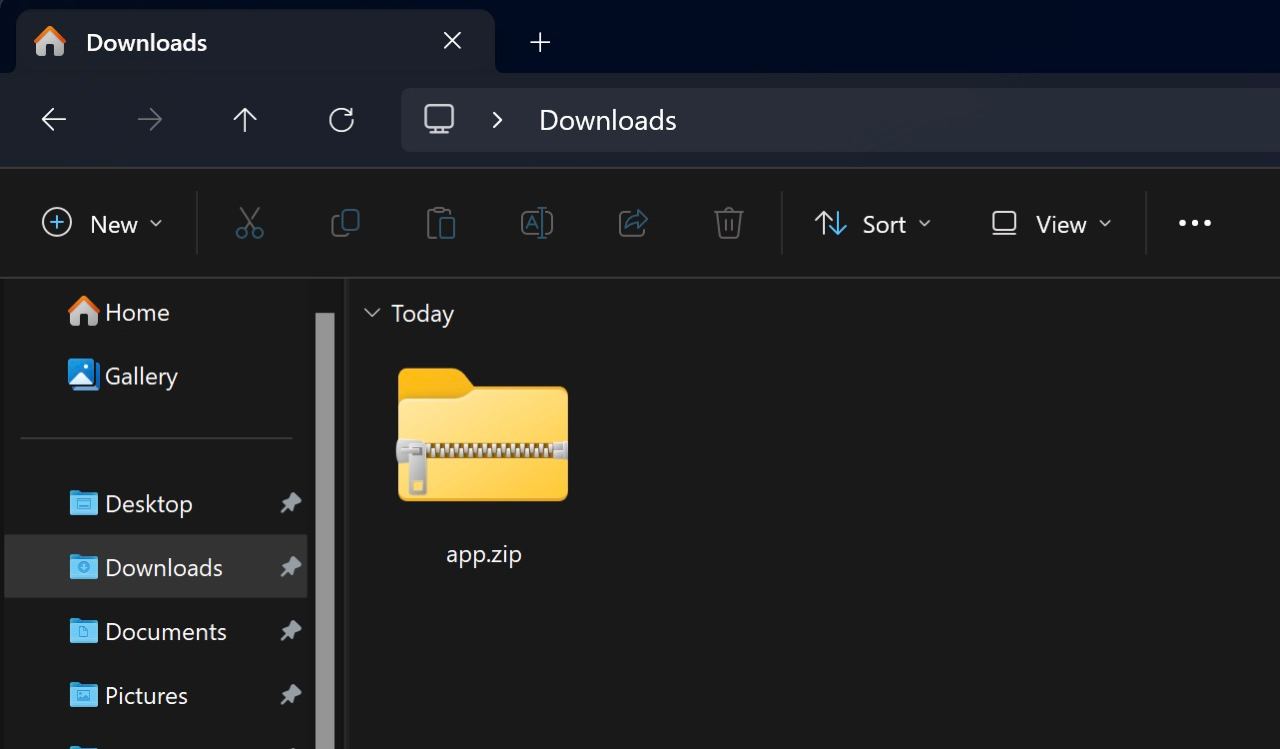The width and height of the screenshot is (1280, 749).
Task: Navigate back to previous folder
Action: (54, 120)
